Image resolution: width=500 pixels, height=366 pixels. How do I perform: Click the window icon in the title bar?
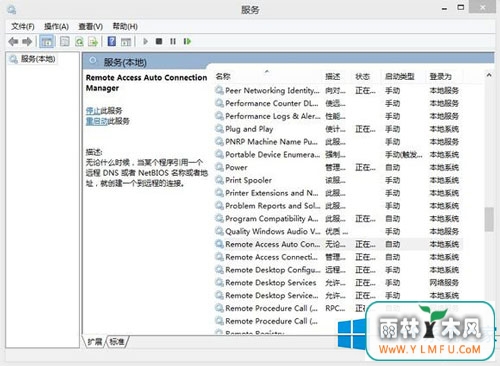12,10
